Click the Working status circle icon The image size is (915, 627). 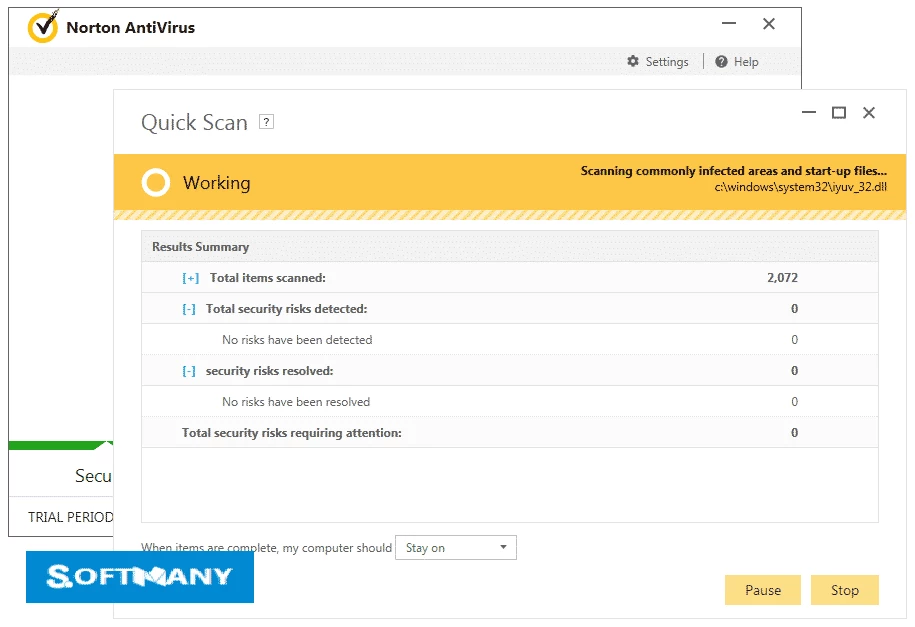coord(156,183)
